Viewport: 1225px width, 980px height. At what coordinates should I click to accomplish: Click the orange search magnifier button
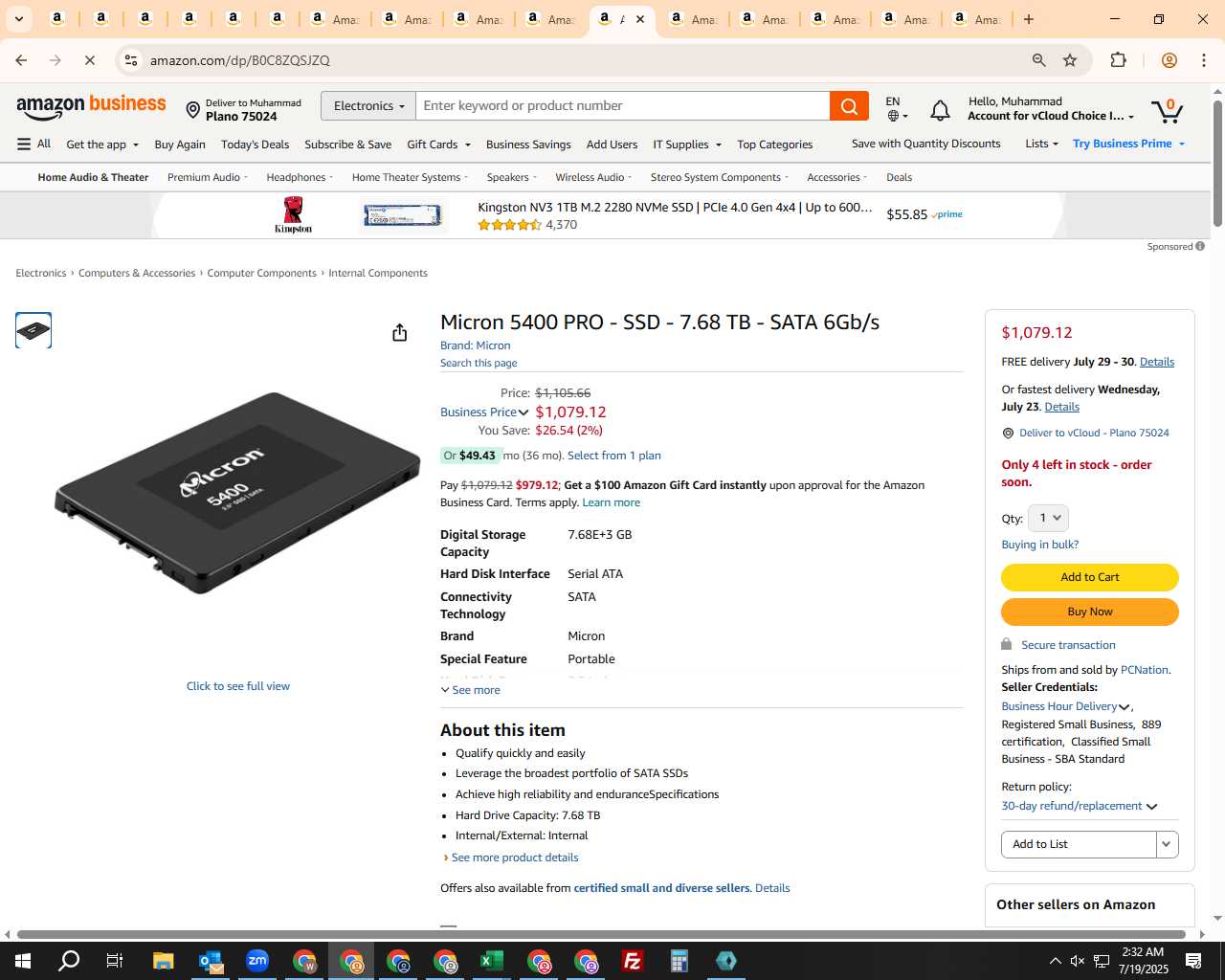tap(849, 106)
